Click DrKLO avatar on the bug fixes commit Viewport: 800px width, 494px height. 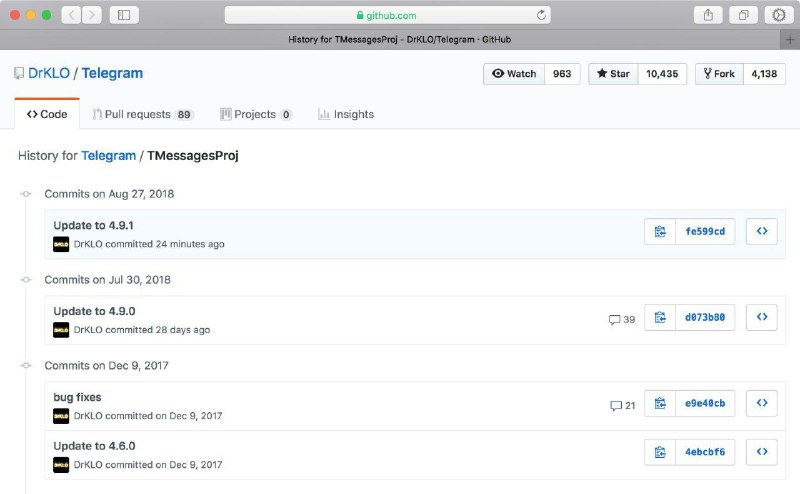click(61, 415)
